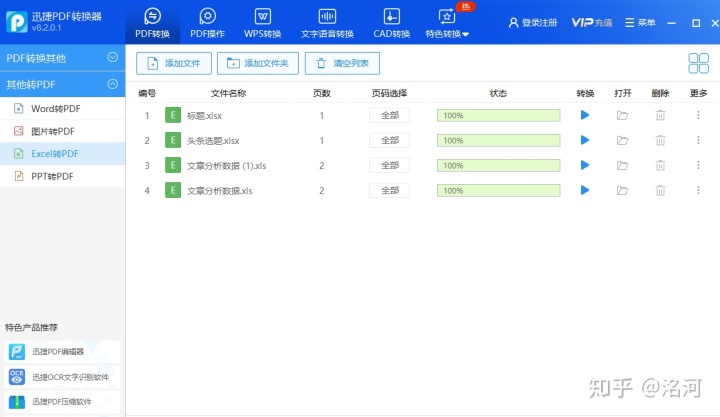Screen dimensions: 720x417
Task: Open the PDF转换 tab
Action: 152,23
